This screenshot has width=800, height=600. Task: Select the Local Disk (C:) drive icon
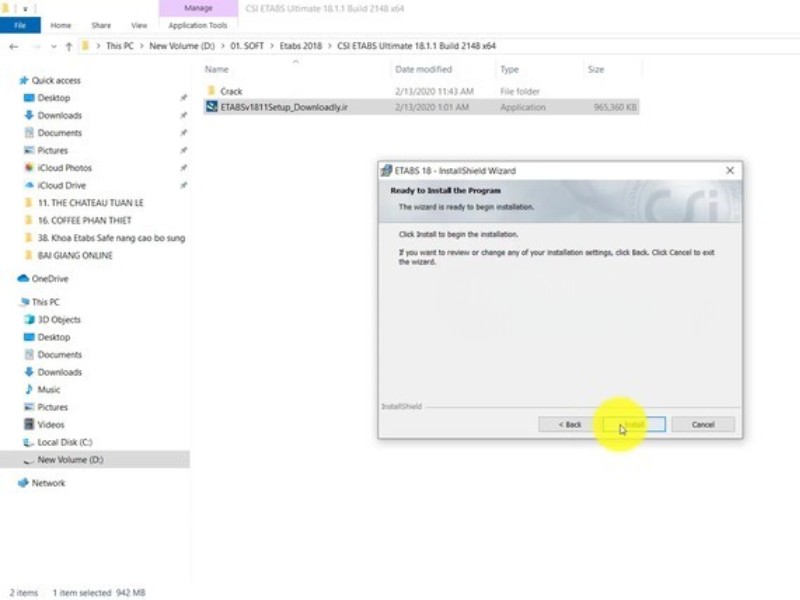click(x=28, y=442)
